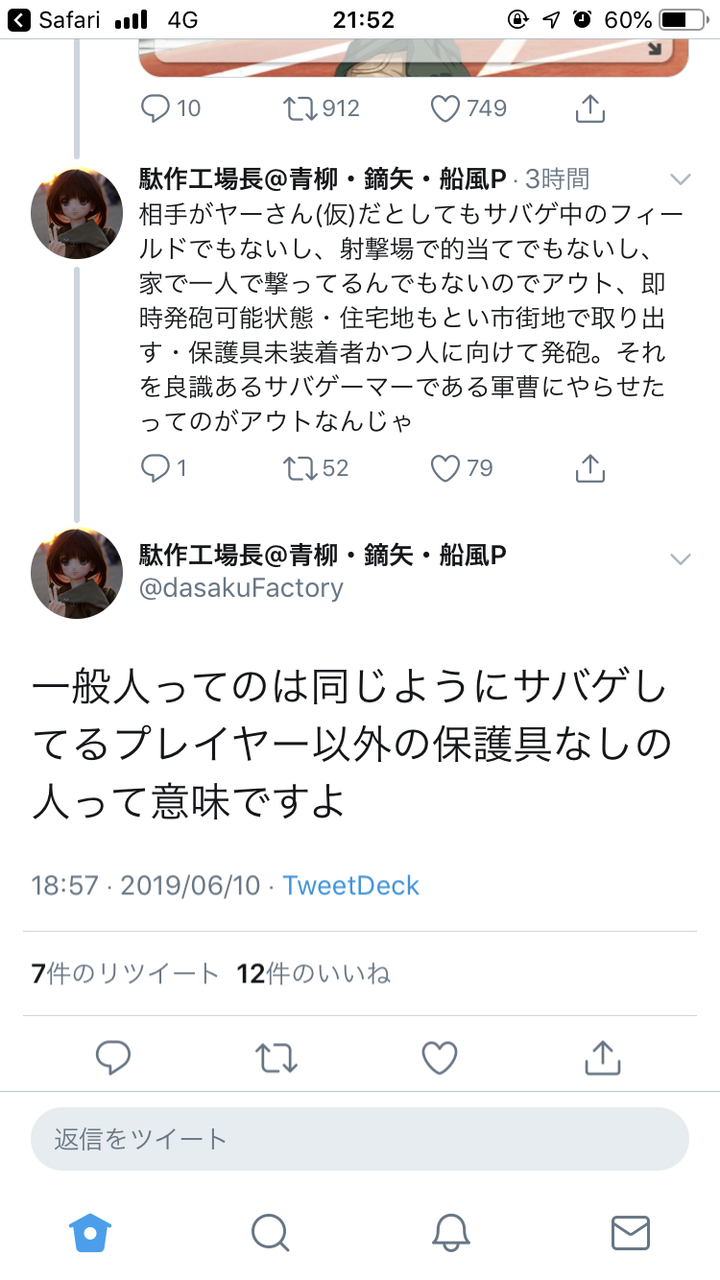This screenshot has width=720, height=1280.
Task: Like the main tweet with heart icon
Action: 439,1057
